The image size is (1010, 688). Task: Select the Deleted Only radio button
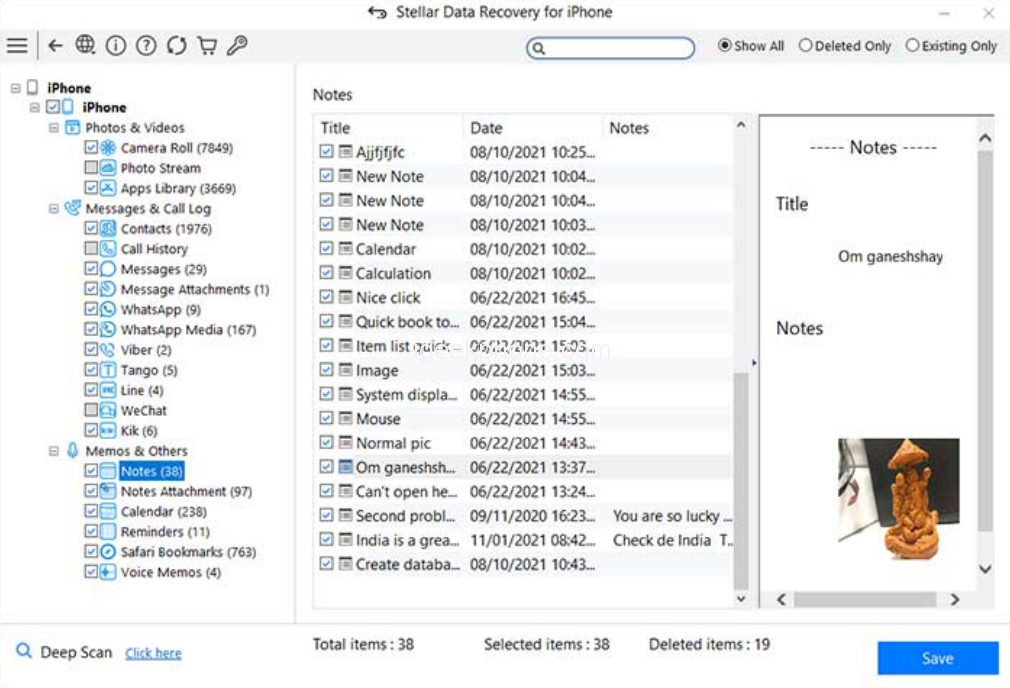tap(805, 46)
